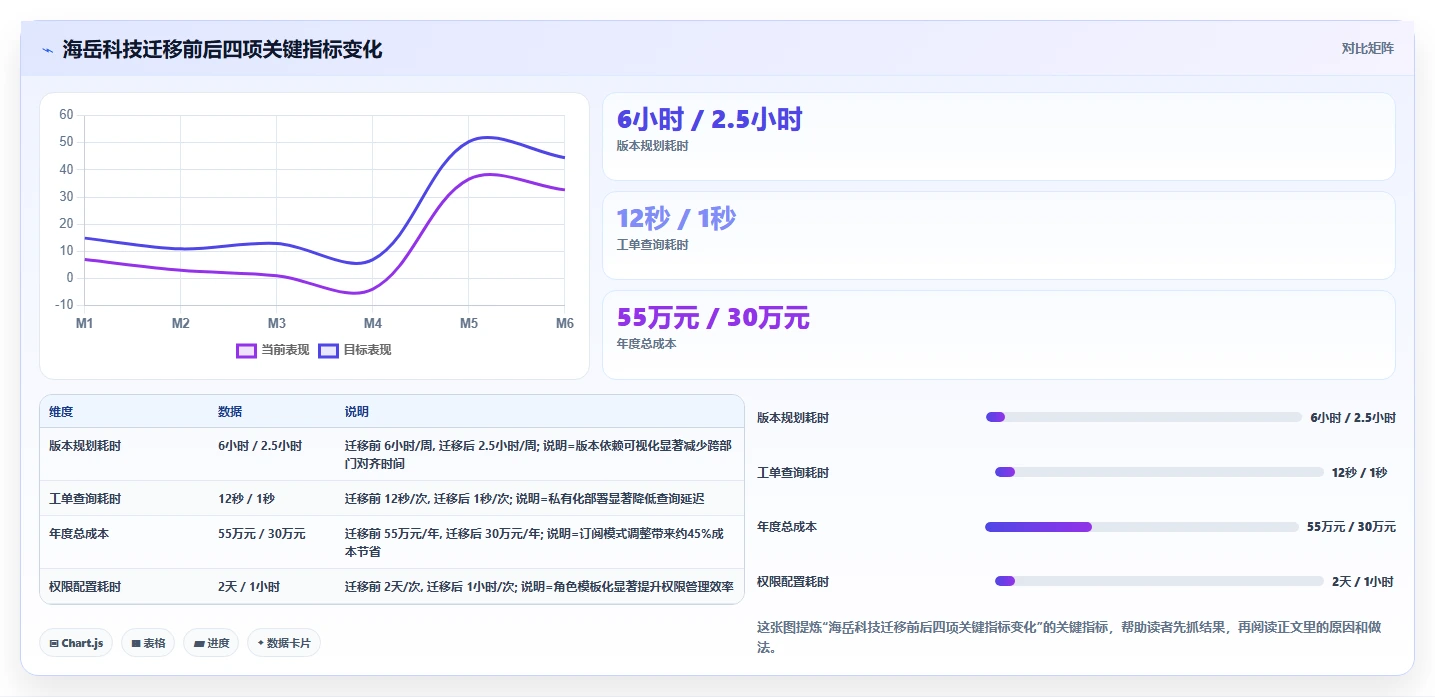Open the 6小时 / 2.5小时 metric card
This screenshot has width=1435, height=697.
(998, 136)
